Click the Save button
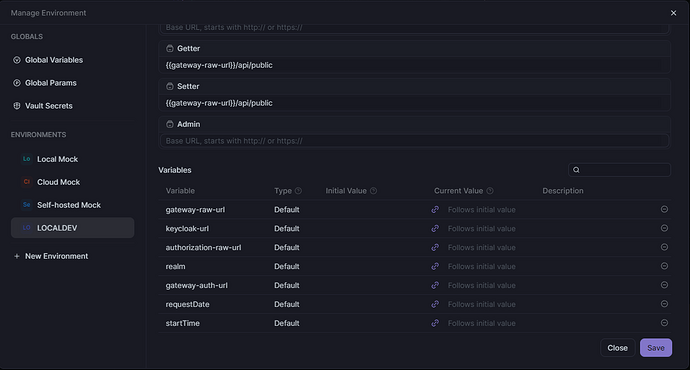Viewport: 690px width, 370px height. click(x=656, y=348)
